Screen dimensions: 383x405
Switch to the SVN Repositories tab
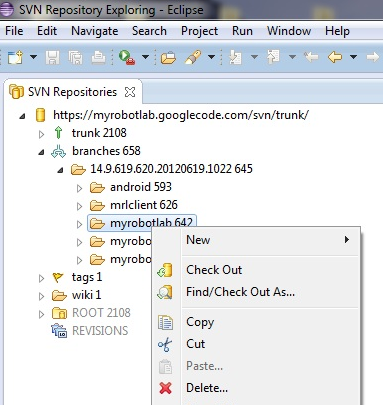point(72,92)
